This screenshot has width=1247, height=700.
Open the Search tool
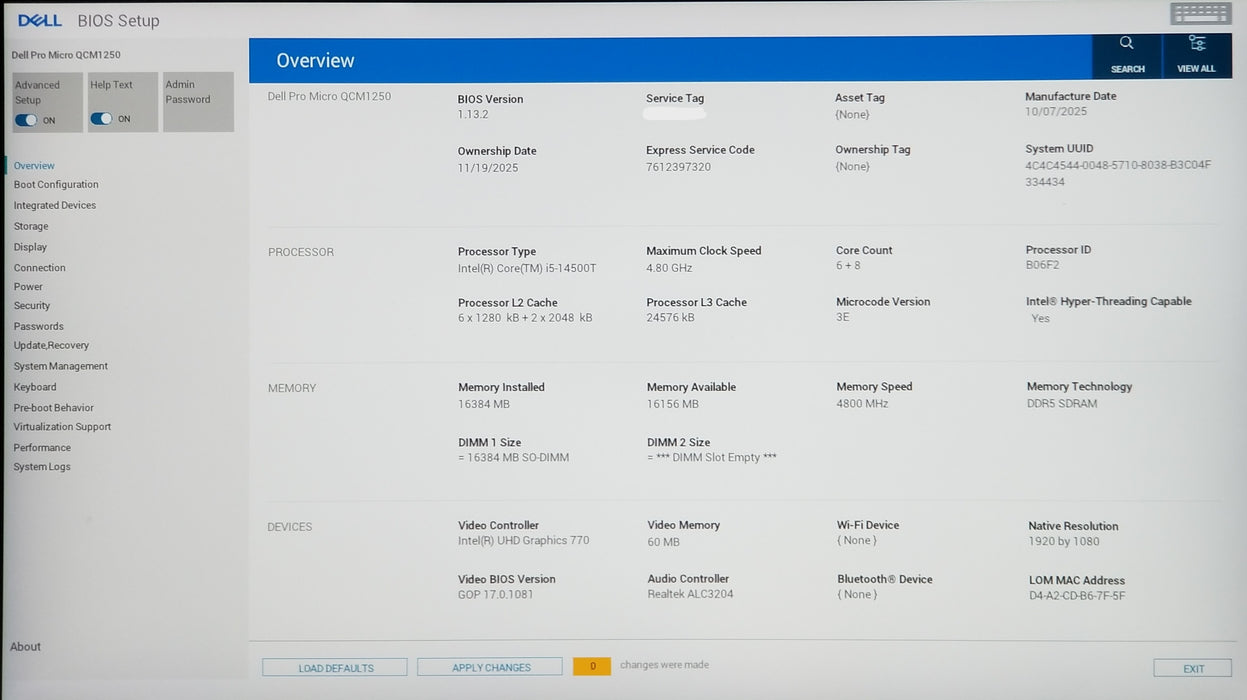point(1127,55)
